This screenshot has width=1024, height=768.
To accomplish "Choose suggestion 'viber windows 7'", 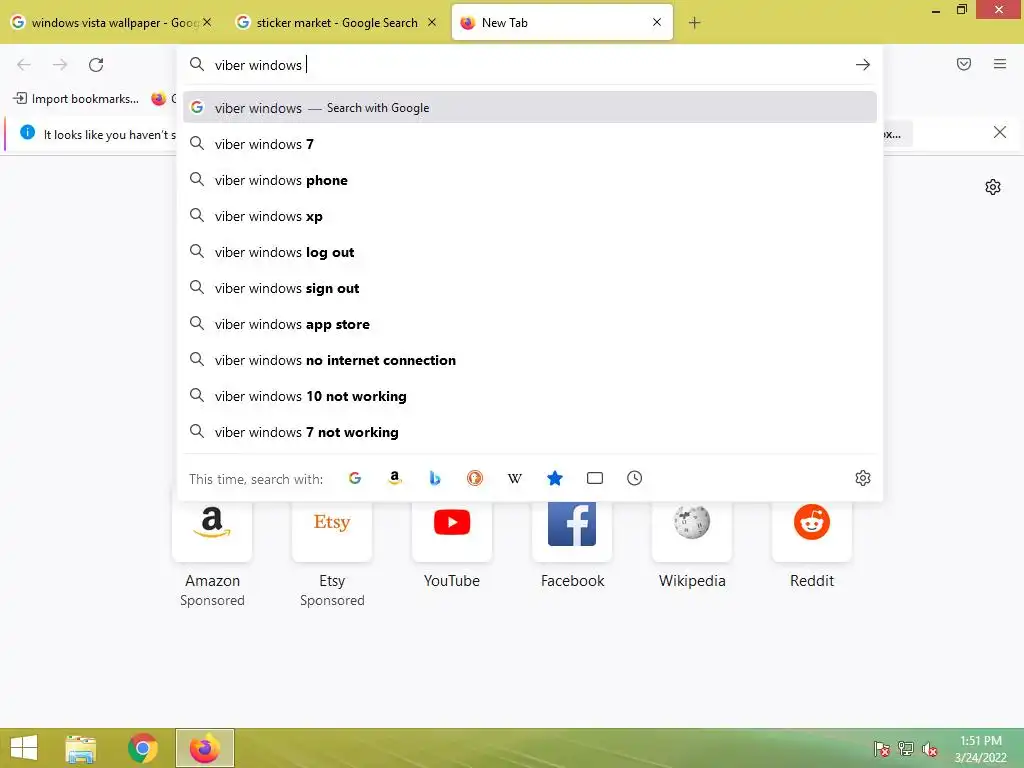I will (x=530, y=144).
